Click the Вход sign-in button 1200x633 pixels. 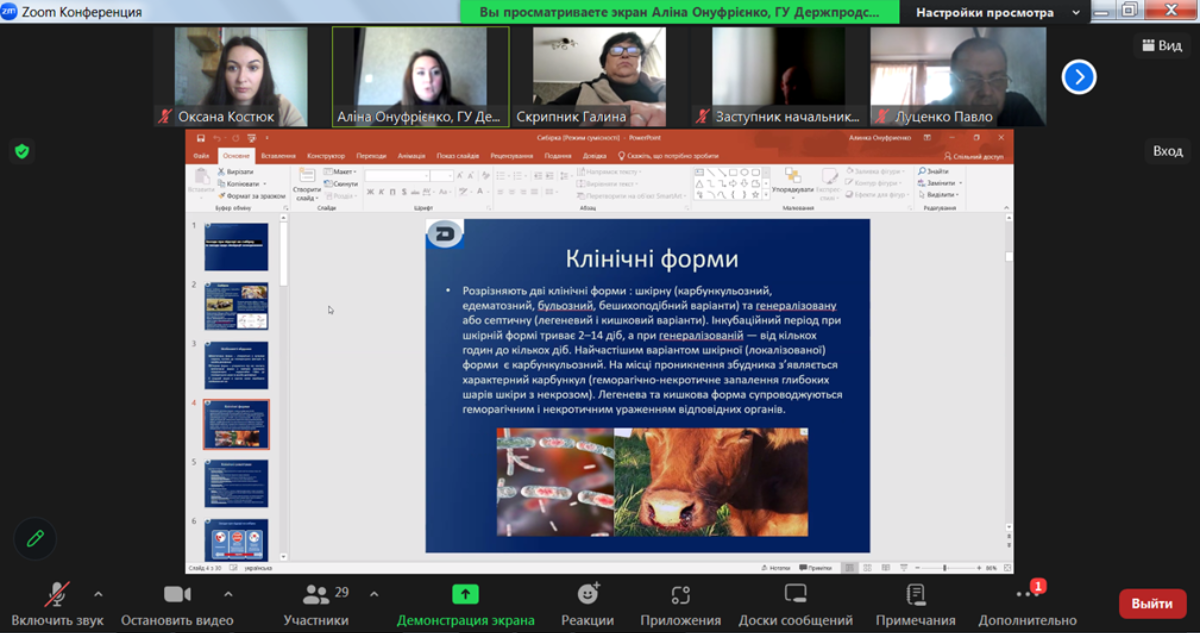(1167, 151)
